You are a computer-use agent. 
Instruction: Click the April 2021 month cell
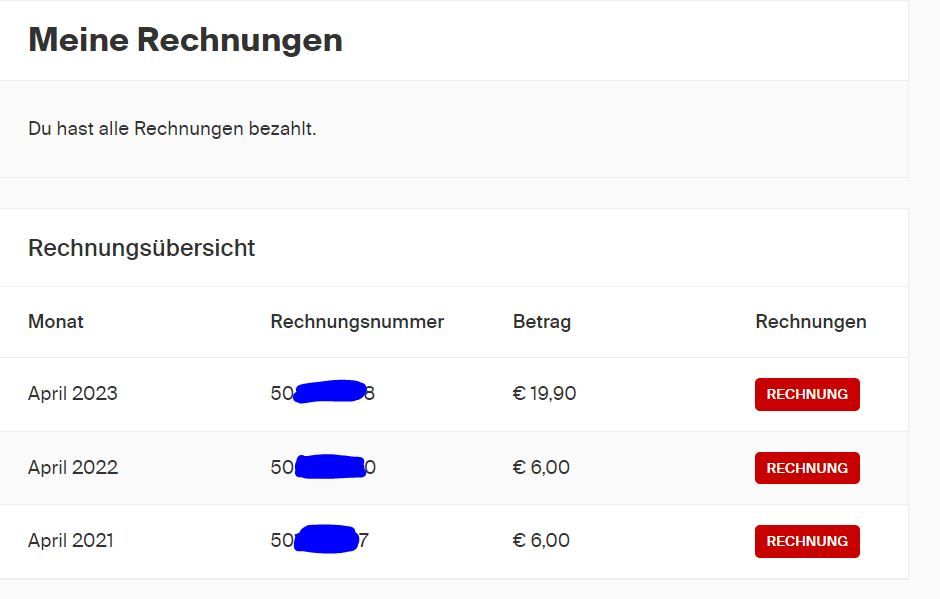coord(71,540)
